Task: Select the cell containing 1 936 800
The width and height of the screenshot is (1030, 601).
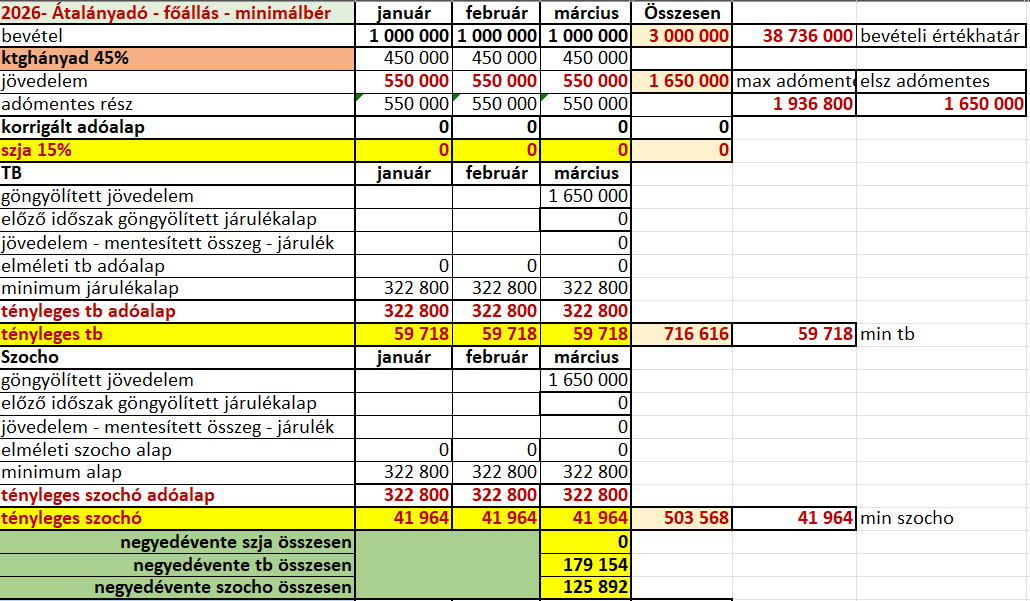Action: (x=794, y=104)
